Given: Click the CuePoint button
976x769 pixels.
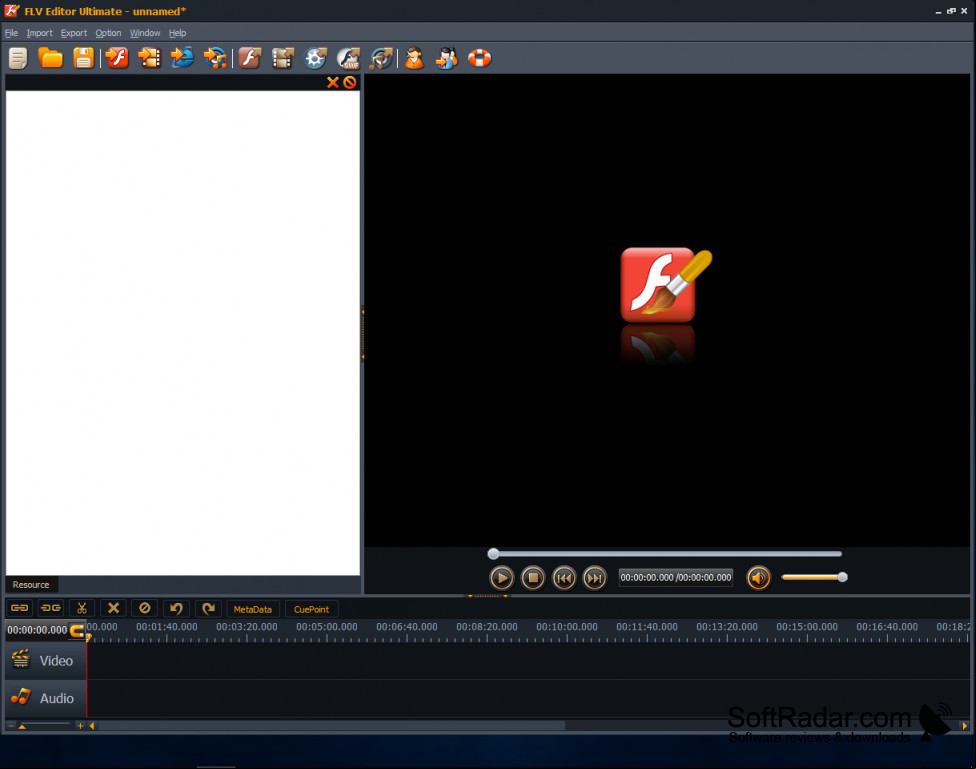Looking at the screenshot, I should [311, 609].
